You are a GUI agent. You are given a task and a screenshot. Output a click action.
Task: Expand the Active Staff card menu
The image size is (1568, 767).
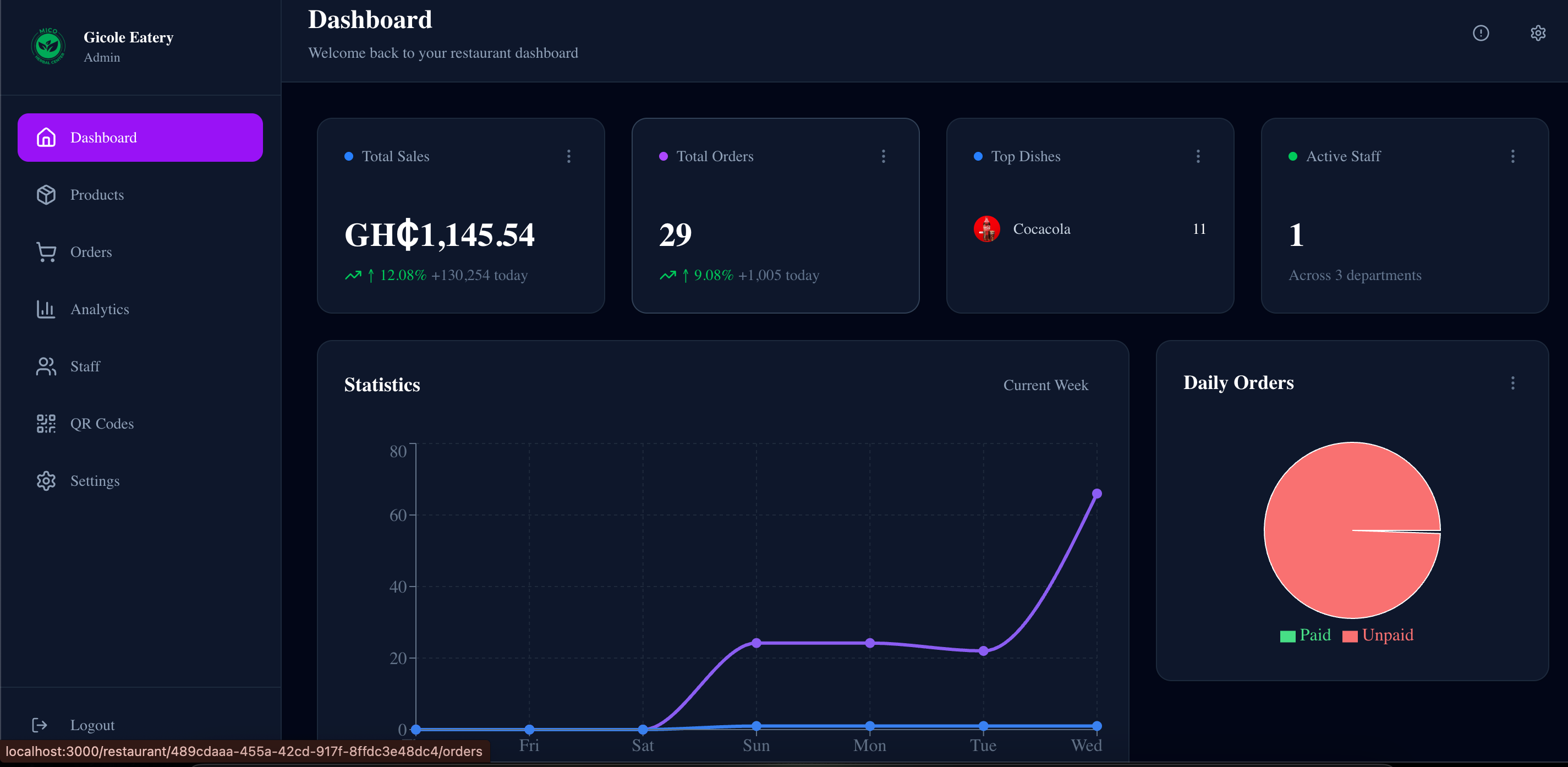1512,156
